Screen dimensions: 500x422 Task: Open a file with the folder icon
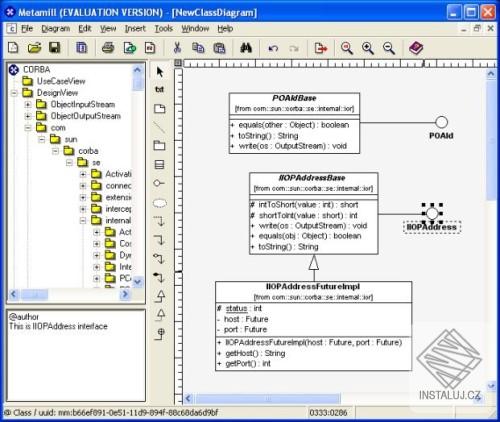tap(34, 48)
